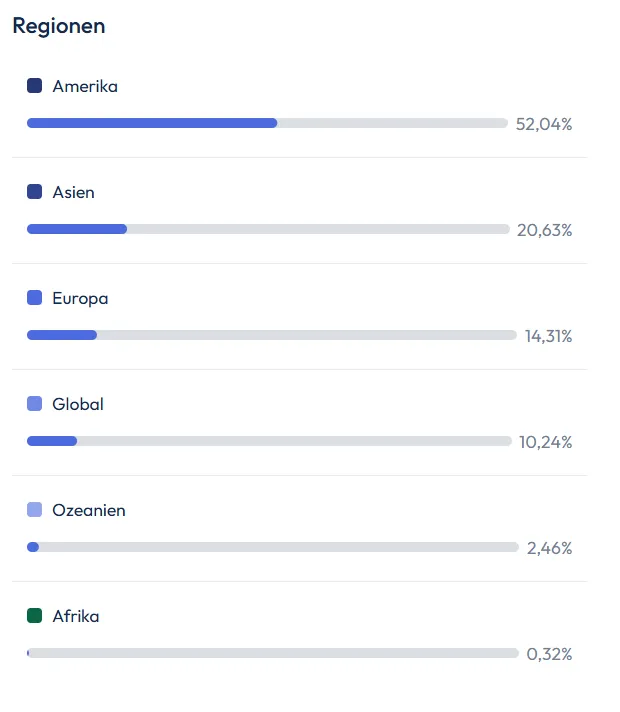Image resolution: width=620 pixels, height=712 pixels.
Task: Select the Afrika region label
Action: [76, 616]
